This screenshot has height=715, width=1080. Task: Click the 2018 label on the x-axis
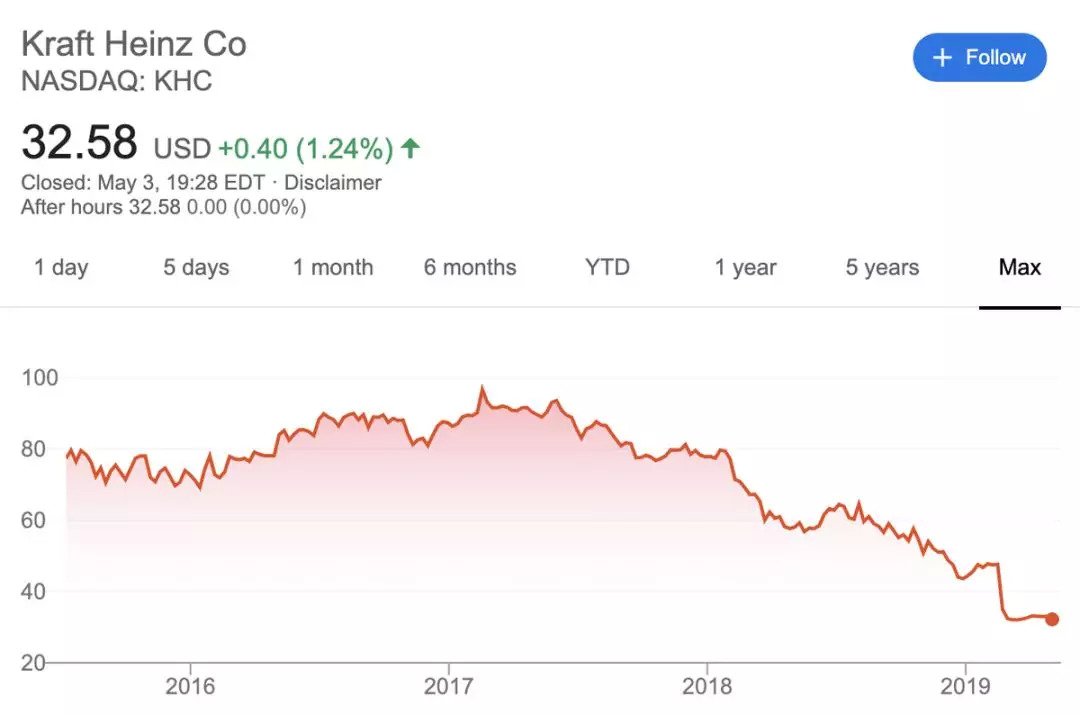(x=707, y=687)
